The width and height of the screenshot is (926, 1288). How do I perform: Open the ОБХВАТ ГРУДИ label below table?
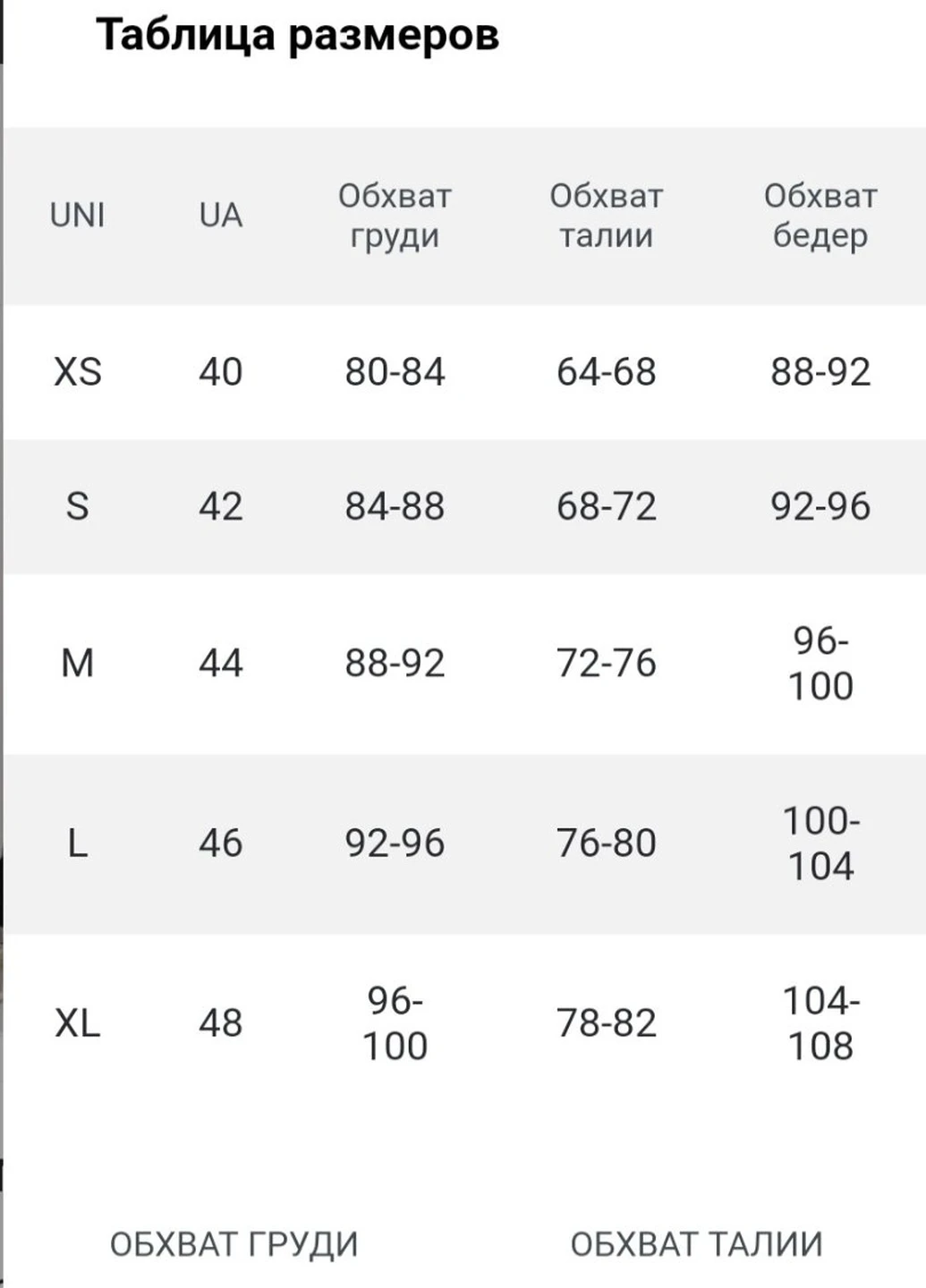234,1245
